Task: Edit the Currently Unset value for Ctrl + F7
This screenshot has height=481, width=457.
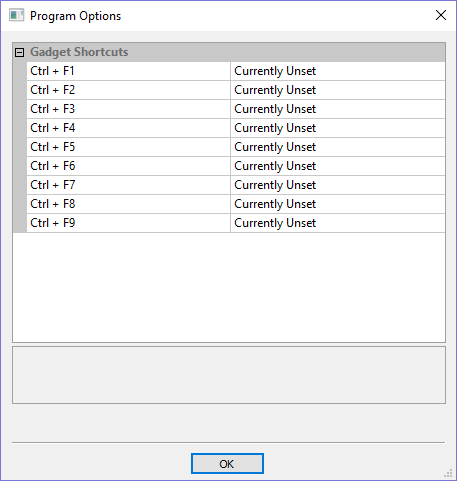Action: [x=338, y=185]
